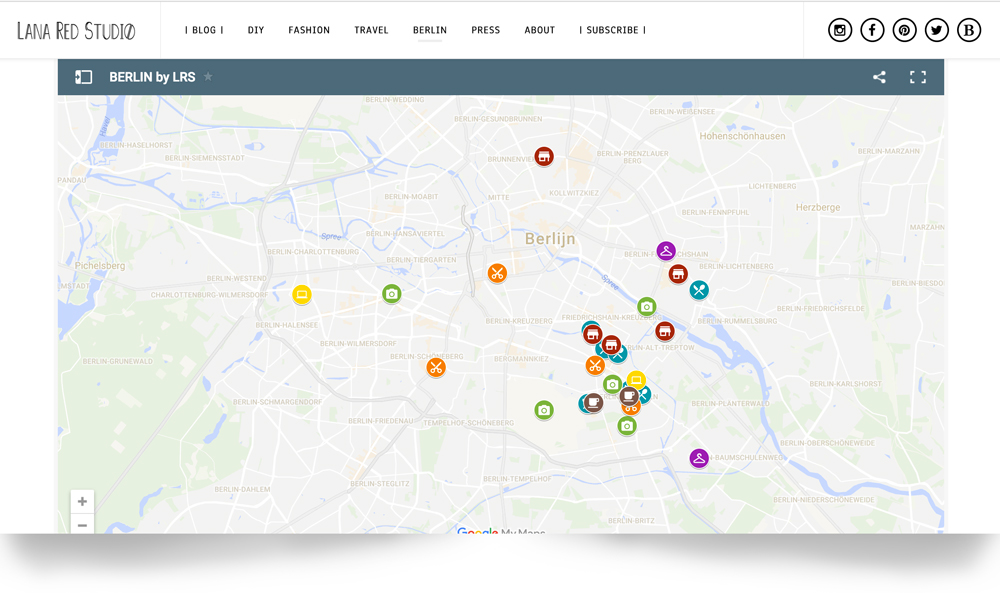Click the BERLIN by LRS map title
The image size is (1000, 593).
tap(152, 77)
